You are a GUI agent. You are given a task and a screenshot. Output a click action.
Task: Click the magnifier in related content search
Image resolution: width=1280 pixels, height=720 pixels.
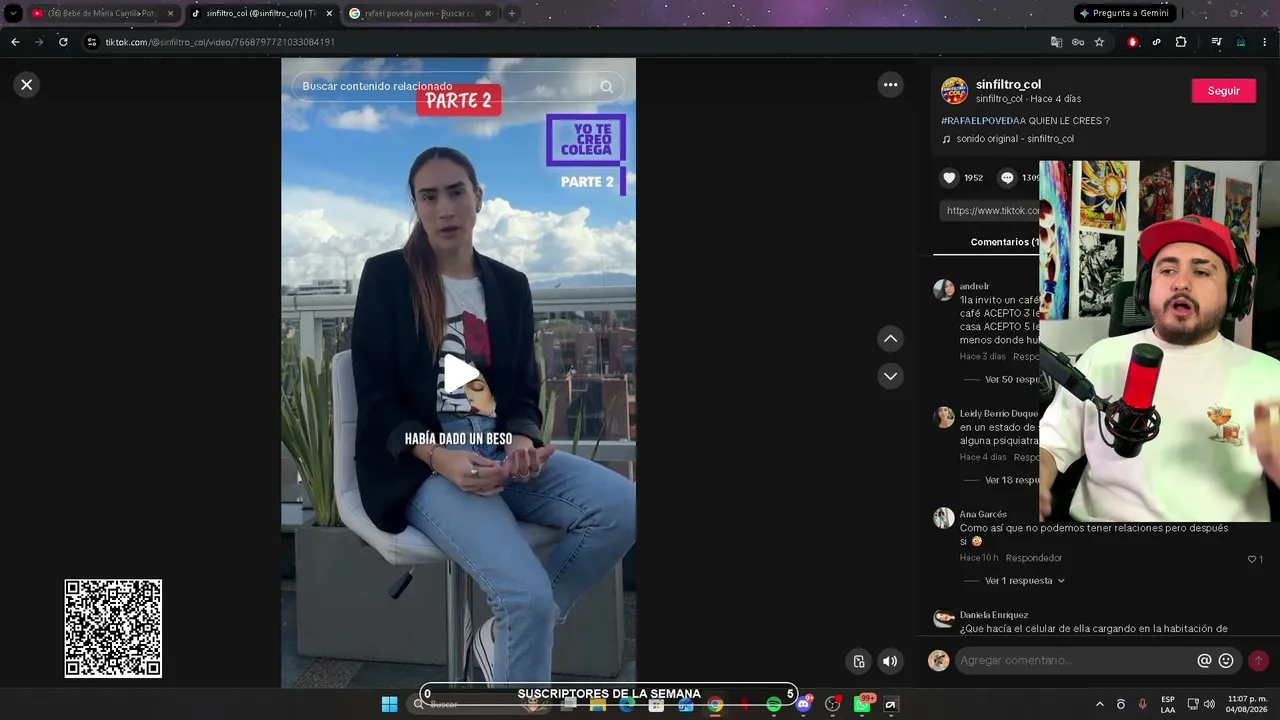point(607,87)
